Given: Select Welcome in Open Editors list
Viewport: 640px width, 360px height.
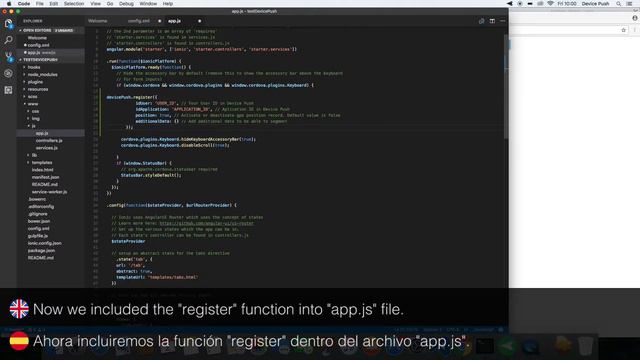Looking at the screenshot, I should (37, 38).
